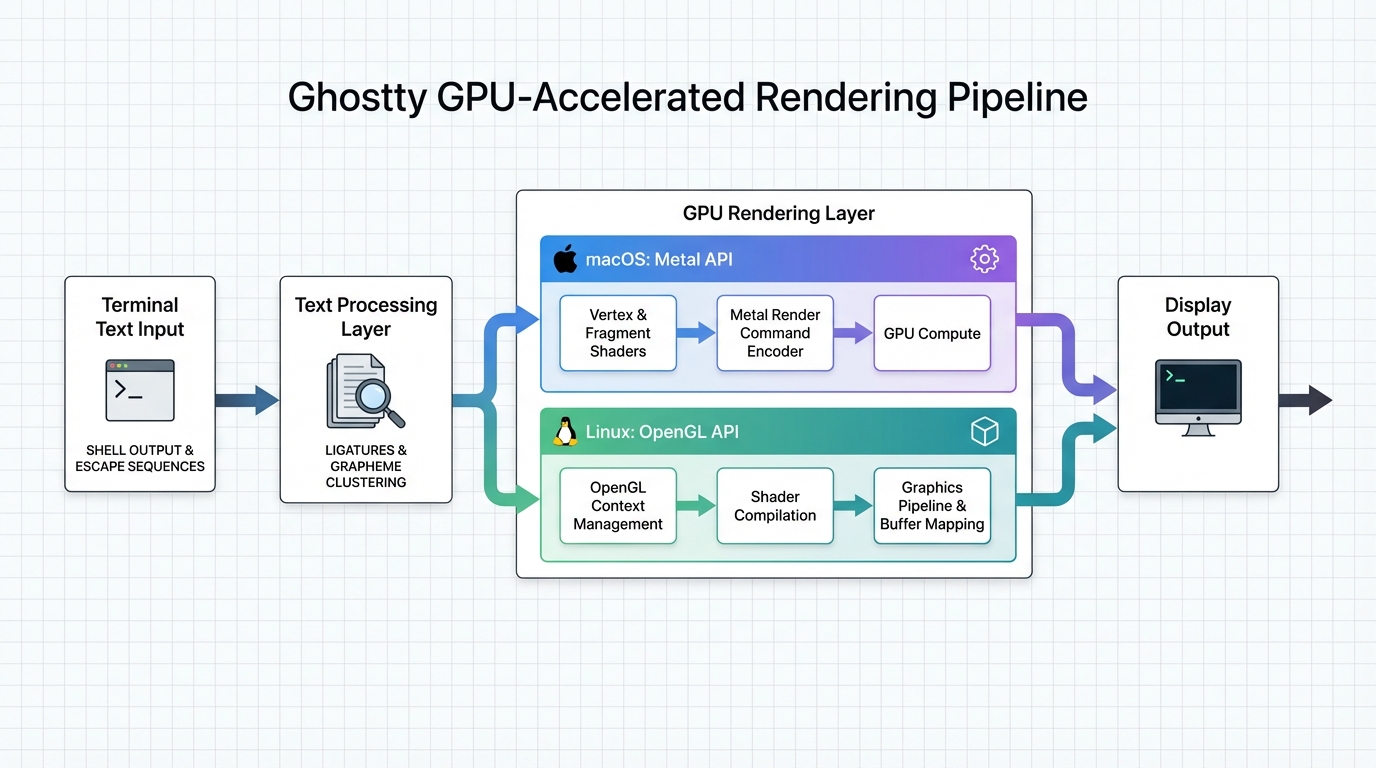1376x768 pixels.
Task: Click the Apple logo icon
Action: 566,260
